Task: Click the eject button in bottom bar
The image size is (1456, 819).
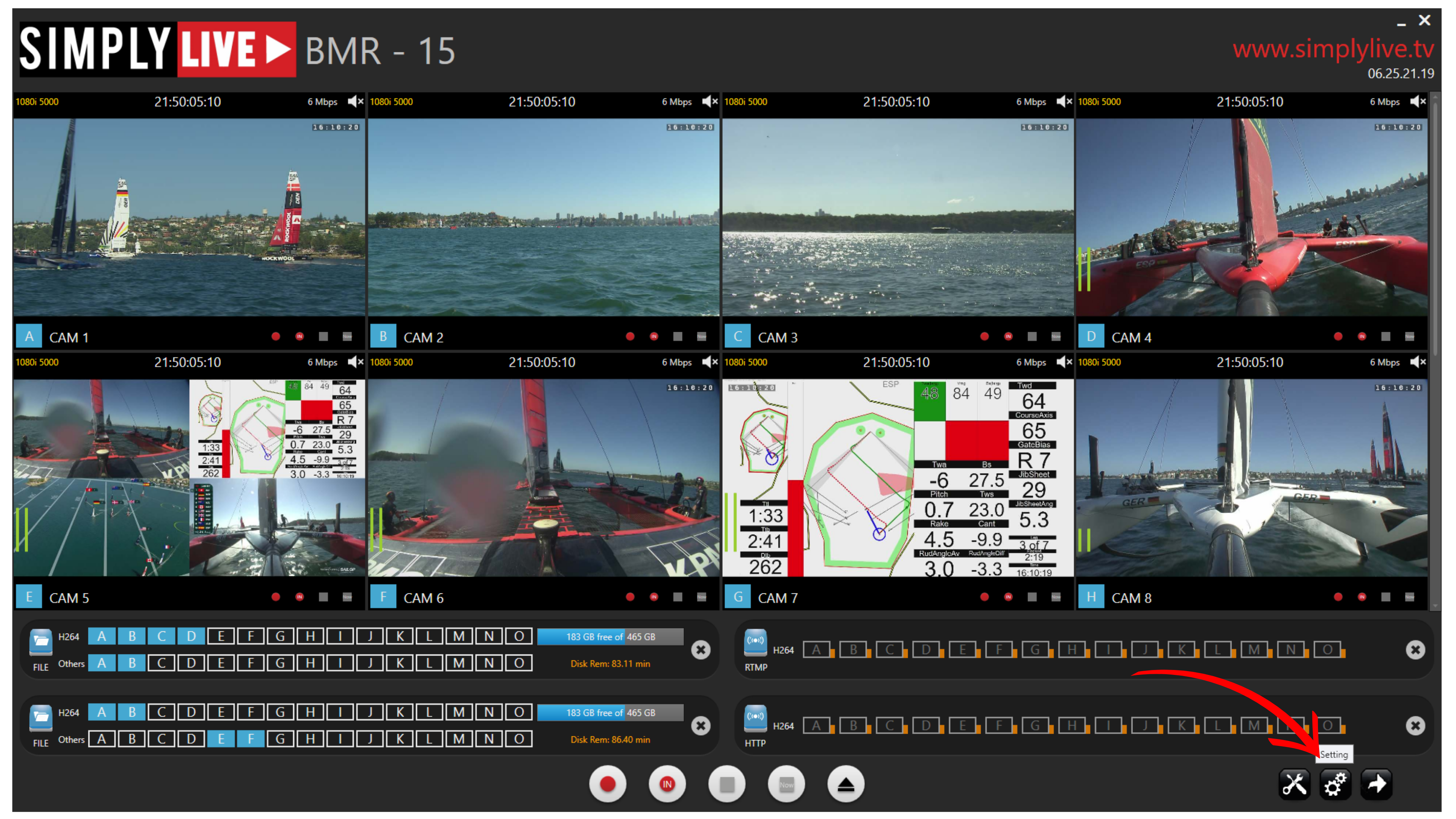Action: pyautogui.click(x=846, y=784)
